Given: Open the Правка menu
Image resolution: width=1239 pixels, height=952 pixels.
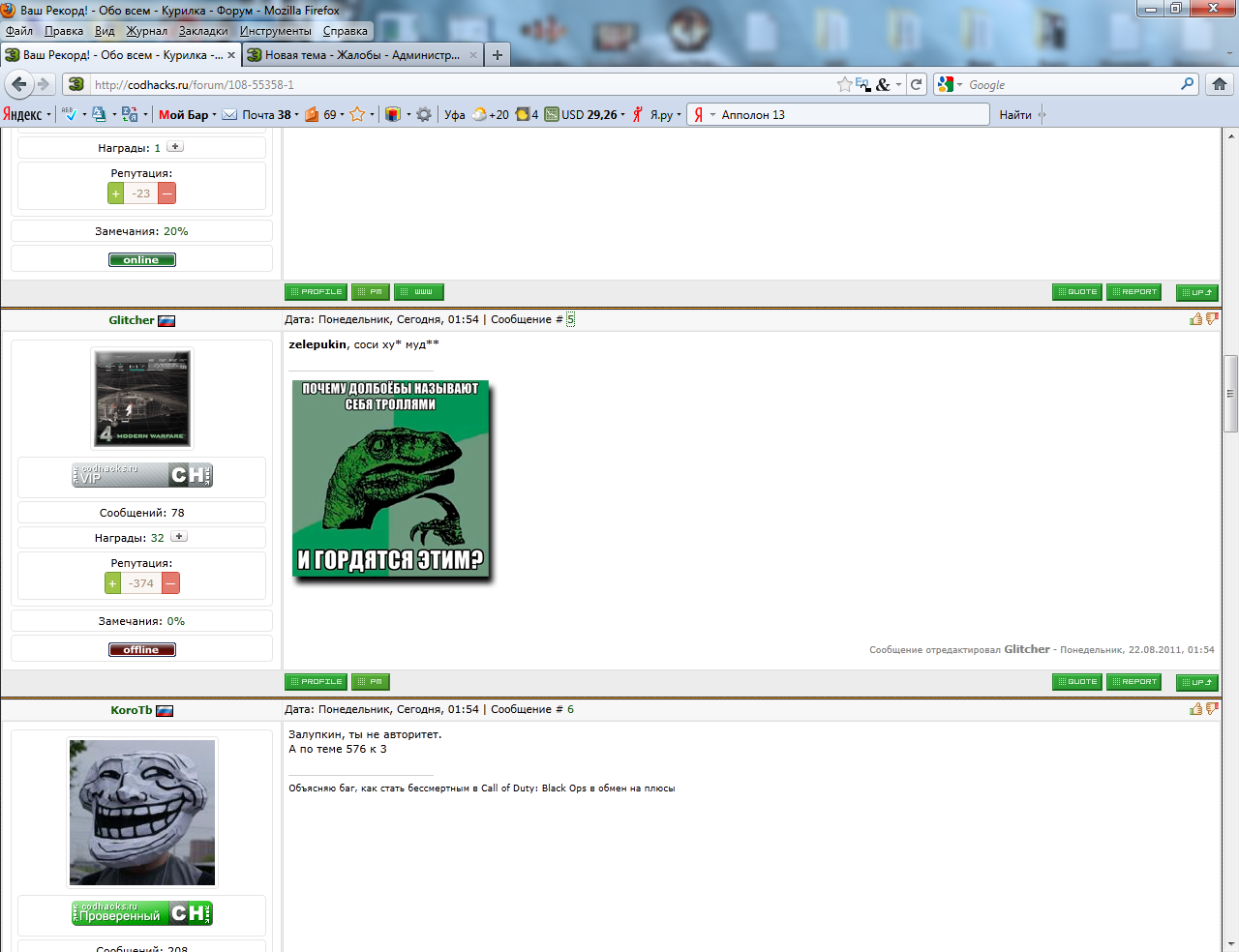Looking at the screenshot, I should (64, 31).
